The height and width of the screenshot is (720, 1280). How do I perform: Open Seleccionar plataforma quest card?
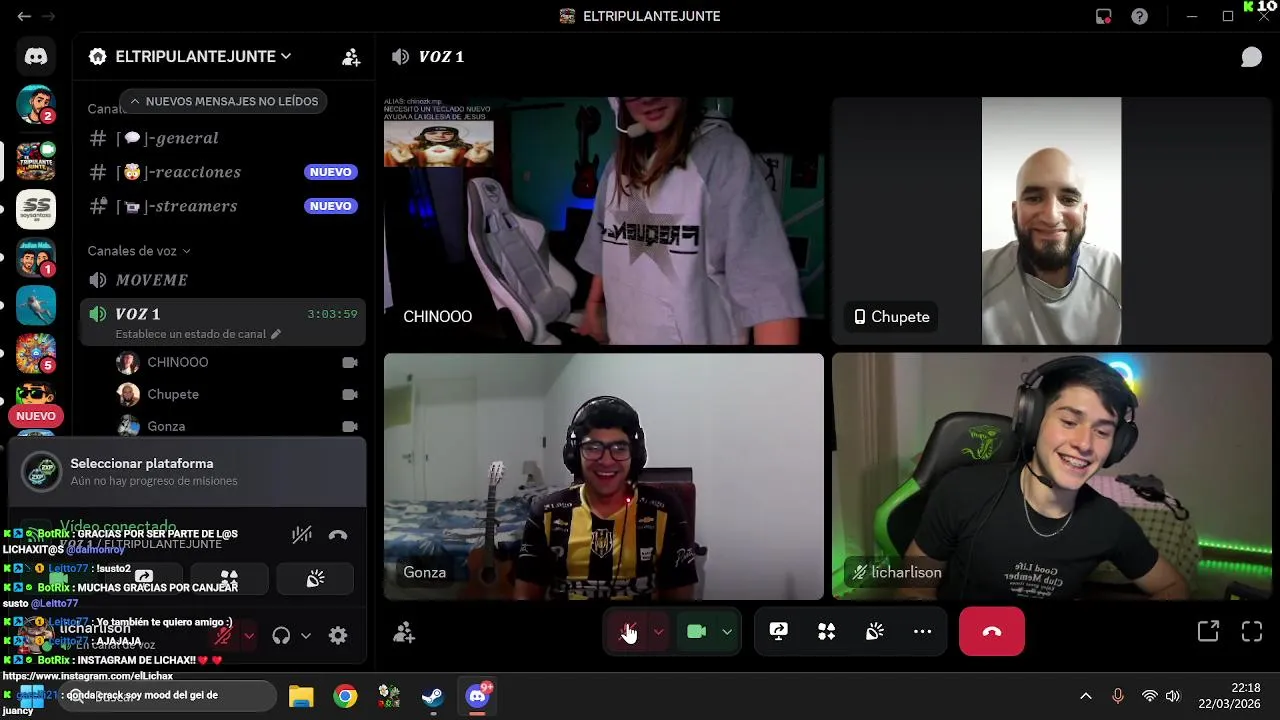187,471
